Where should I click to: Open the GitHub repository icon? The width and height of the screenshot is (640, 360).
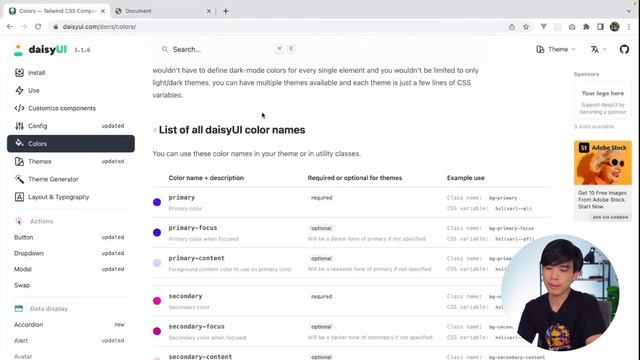click(x=624, y=49)
